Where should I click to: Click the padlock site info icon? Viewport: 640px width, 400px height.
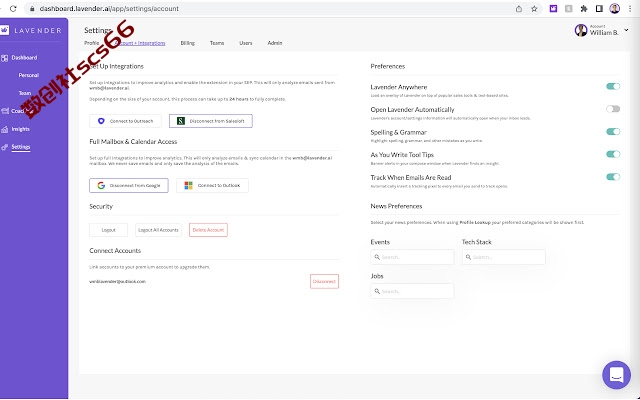[32, 9]
